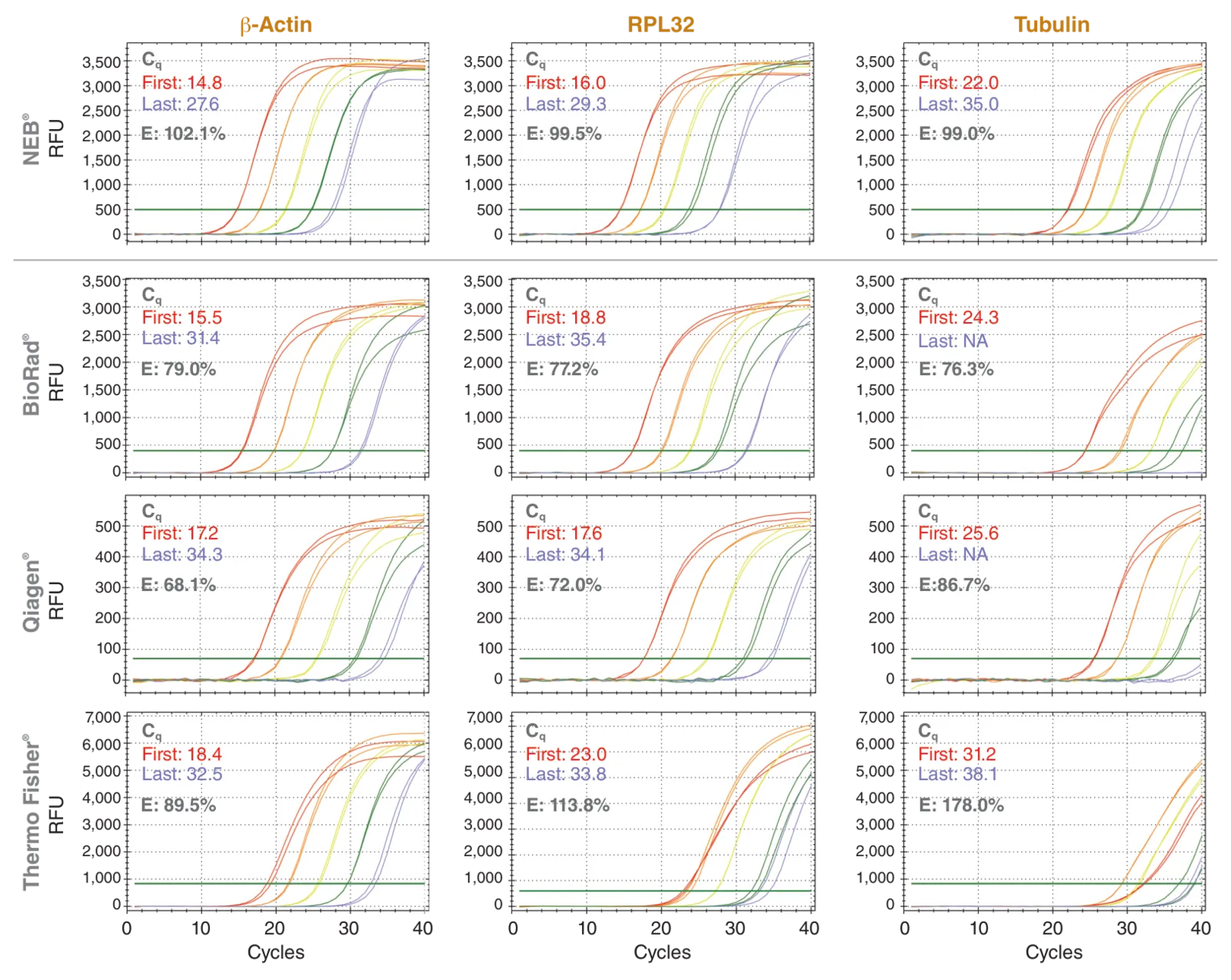
Task: Click the 'E: 89.5%' efficiency value
Action: pos(178,806)
